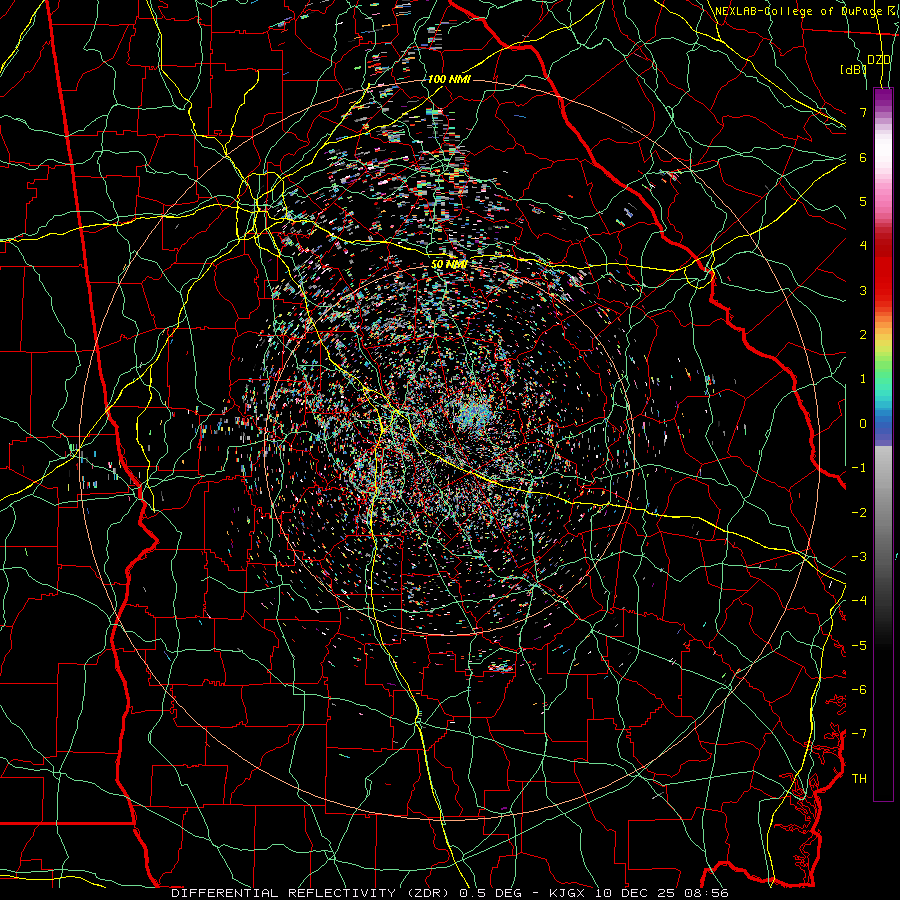The image size is (900, 900).
Task: Click the "7" value on the color scale
Action: click(x=863, y=112)
